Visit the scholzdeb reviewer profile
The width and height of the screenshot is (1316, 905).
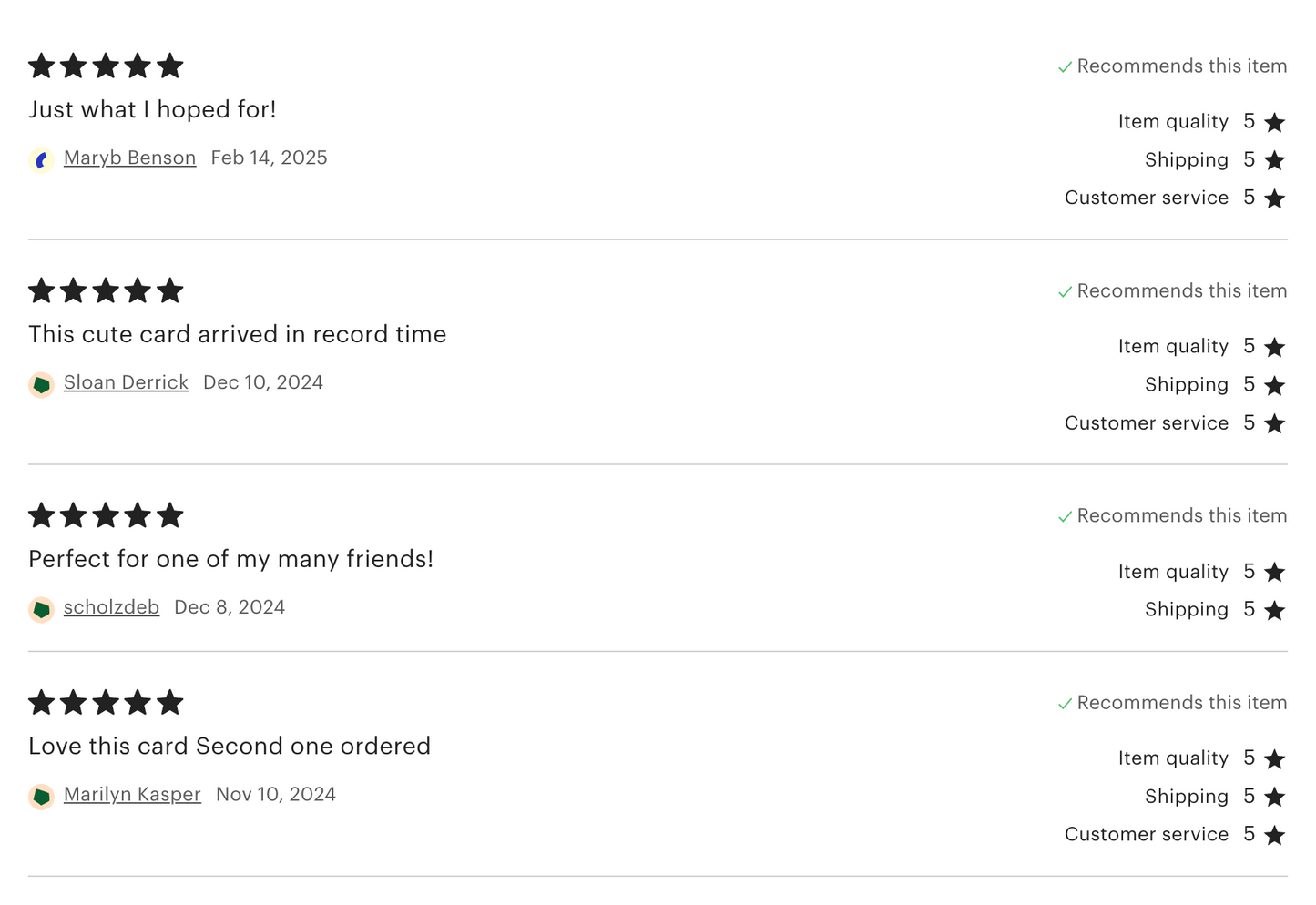click(111, 607)
